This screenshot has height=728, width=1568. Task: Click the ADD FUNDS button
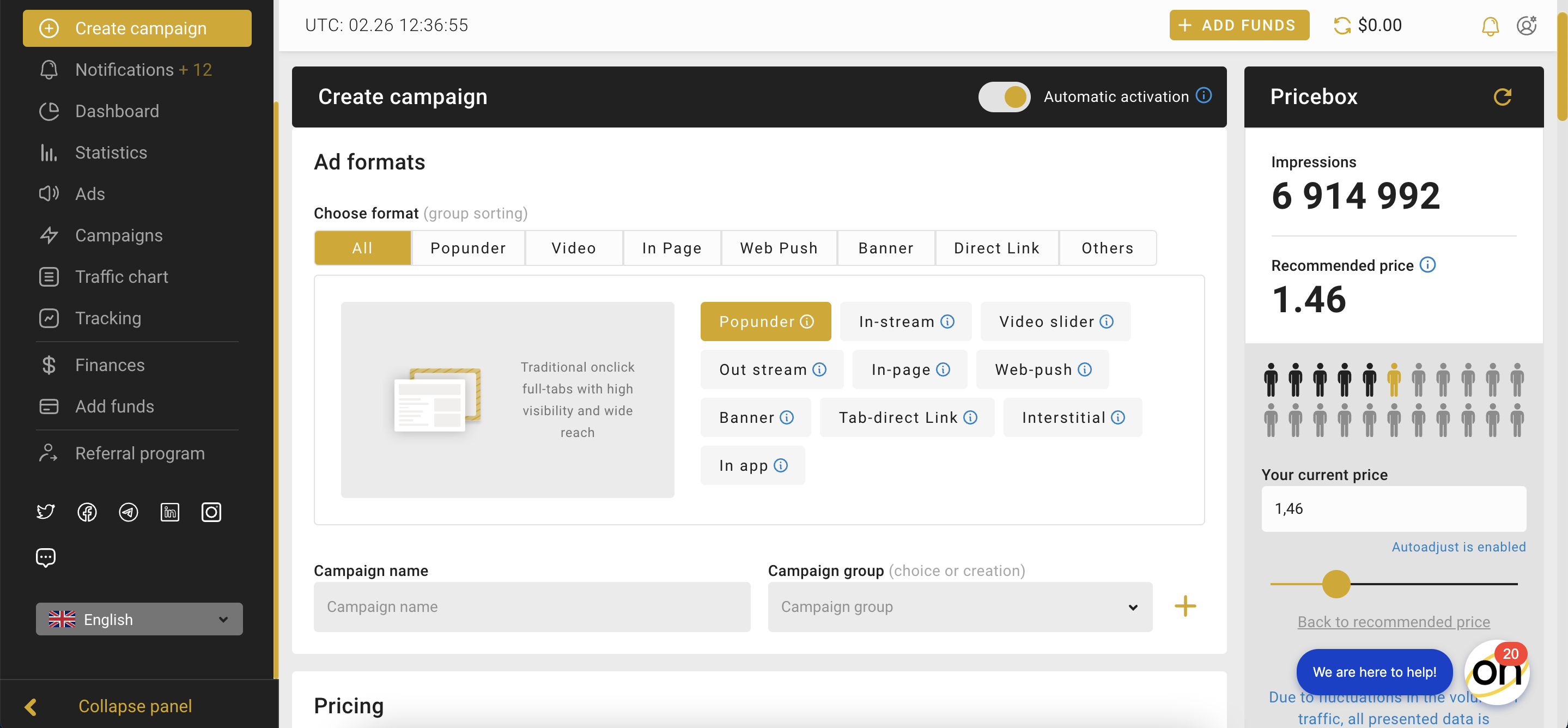click(x=1239, y=26)
